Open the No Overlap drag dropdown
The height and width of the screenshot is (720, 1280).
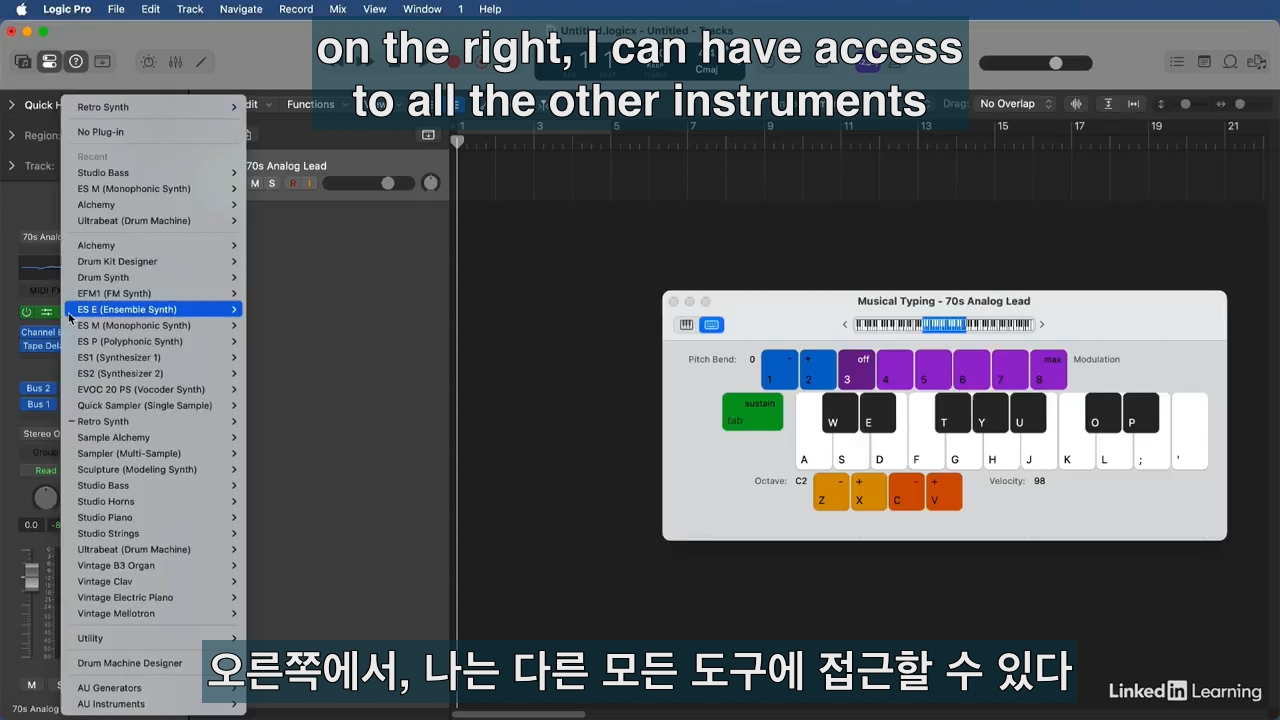(x=1016, y=104)
